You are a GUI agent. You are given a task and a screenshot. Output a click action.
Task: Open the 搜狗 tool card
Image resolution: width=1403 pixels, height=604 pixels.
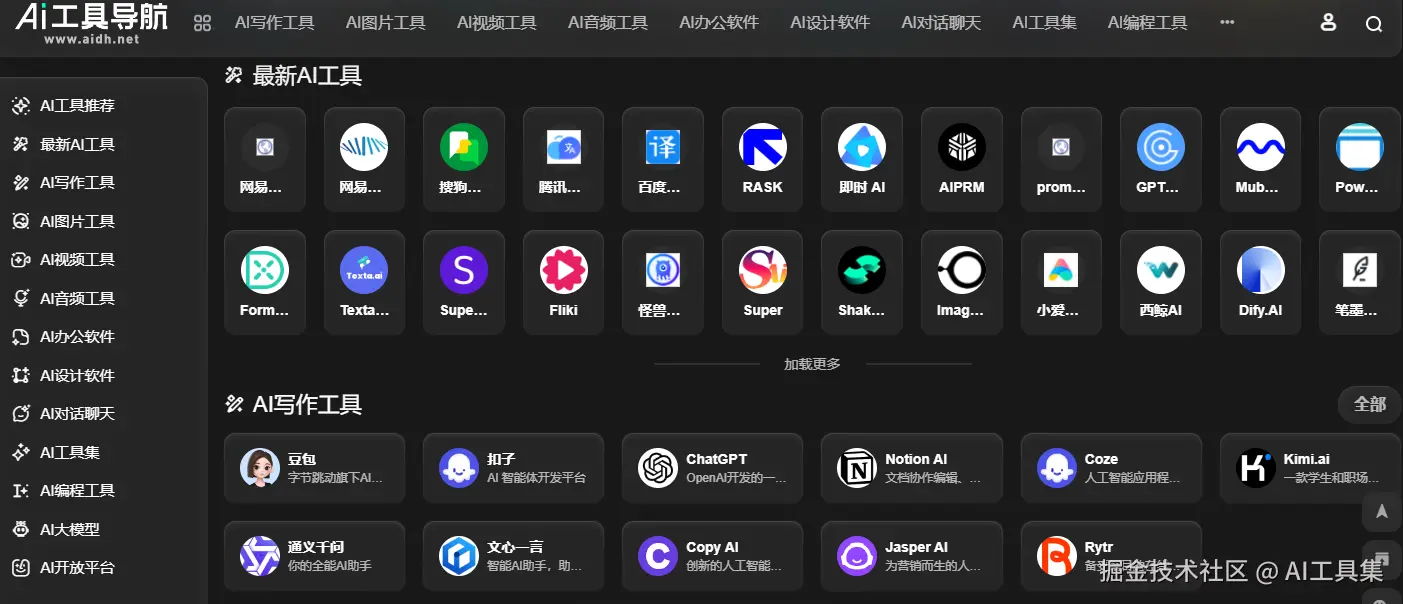[464, 159]
